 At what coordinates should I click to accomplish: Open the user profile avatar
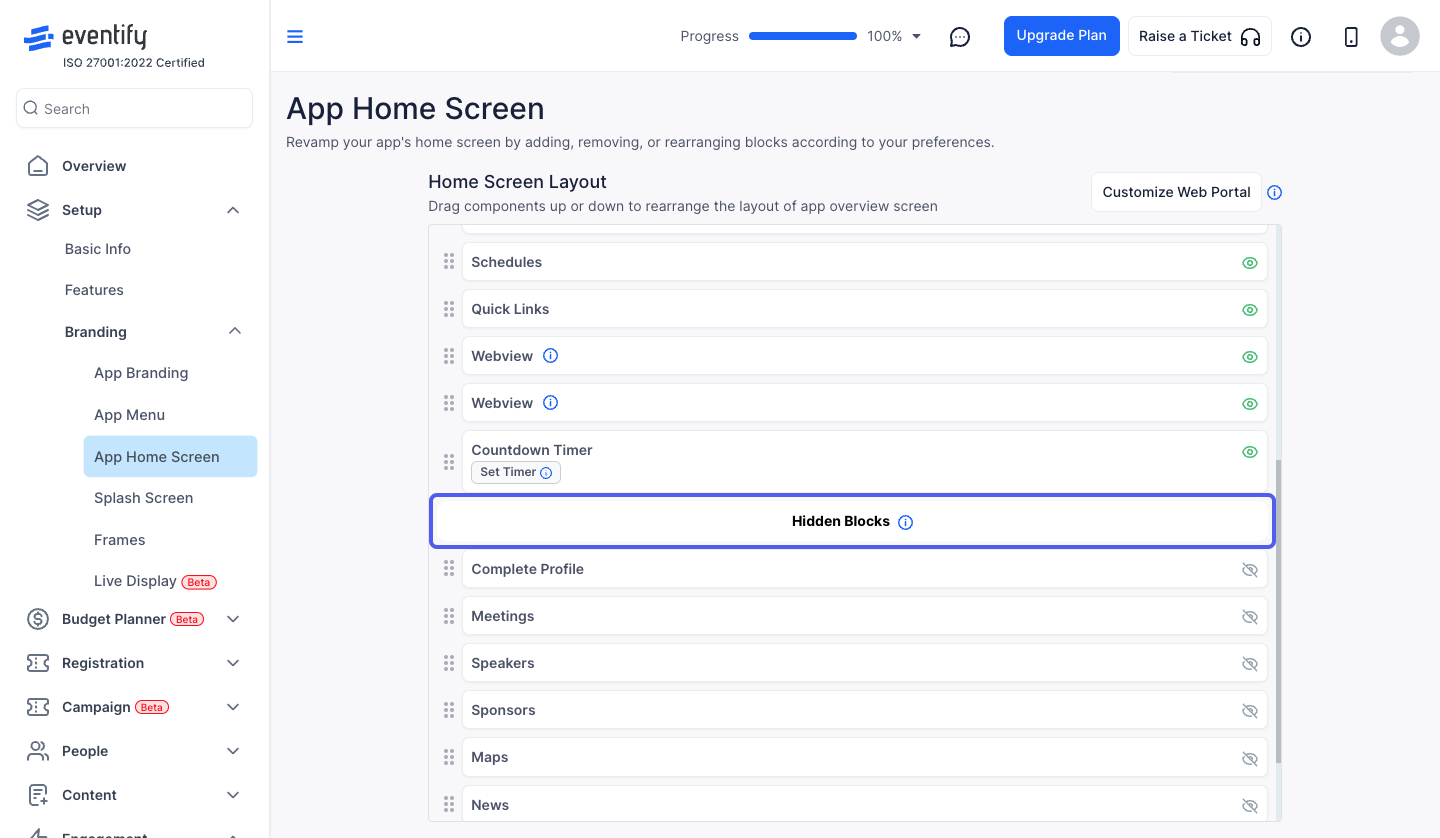tap(1400, 37)
